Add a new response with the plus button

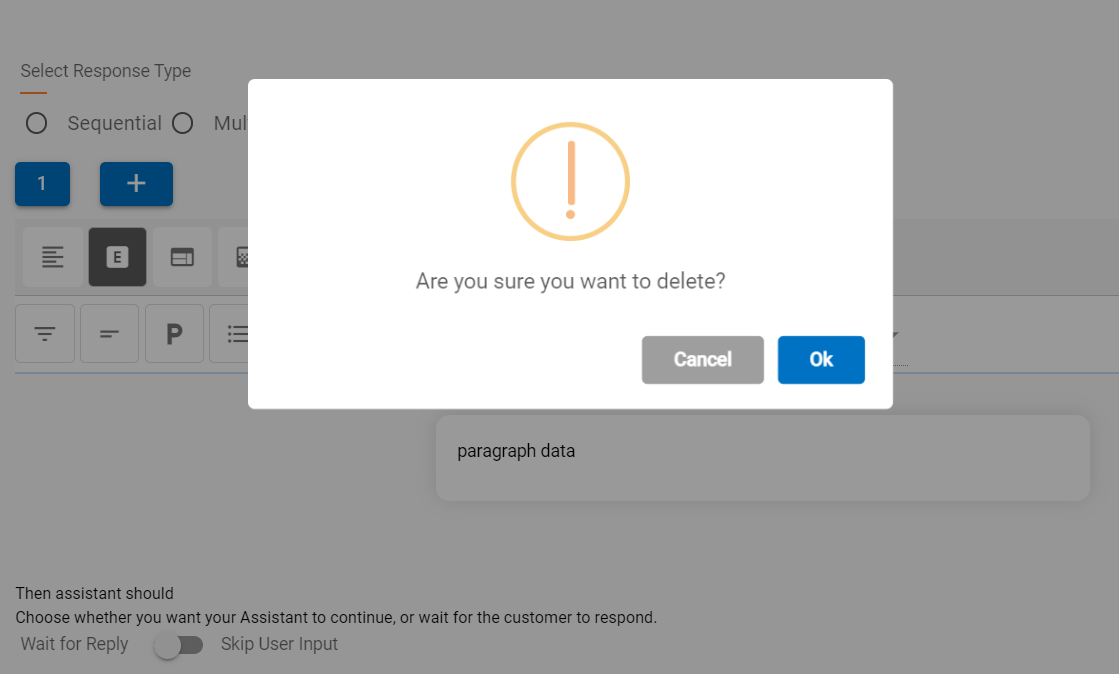click(136, 184)
